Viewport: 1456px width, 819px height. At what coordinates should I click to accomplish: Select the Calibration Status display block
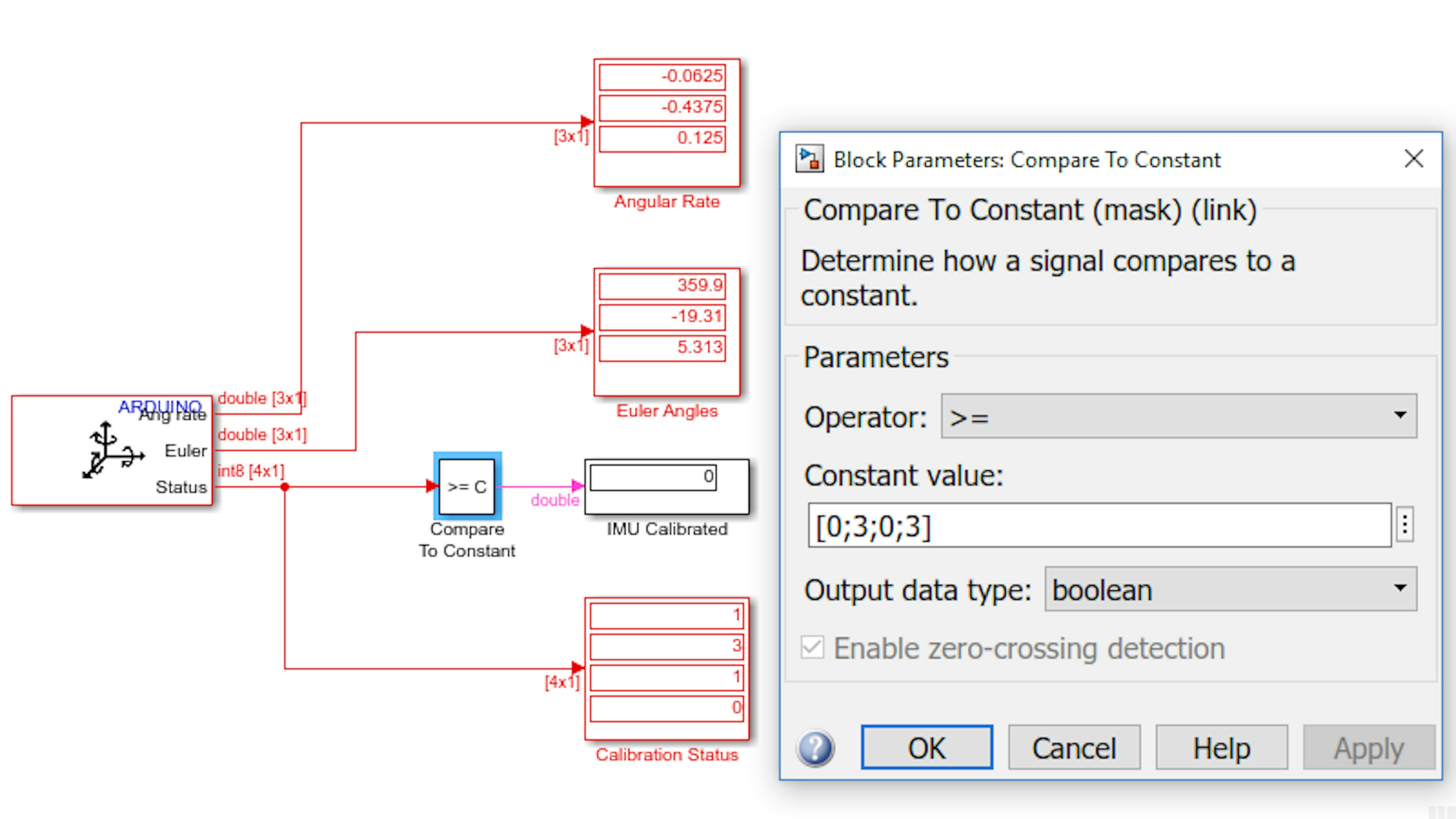[667, 669]
